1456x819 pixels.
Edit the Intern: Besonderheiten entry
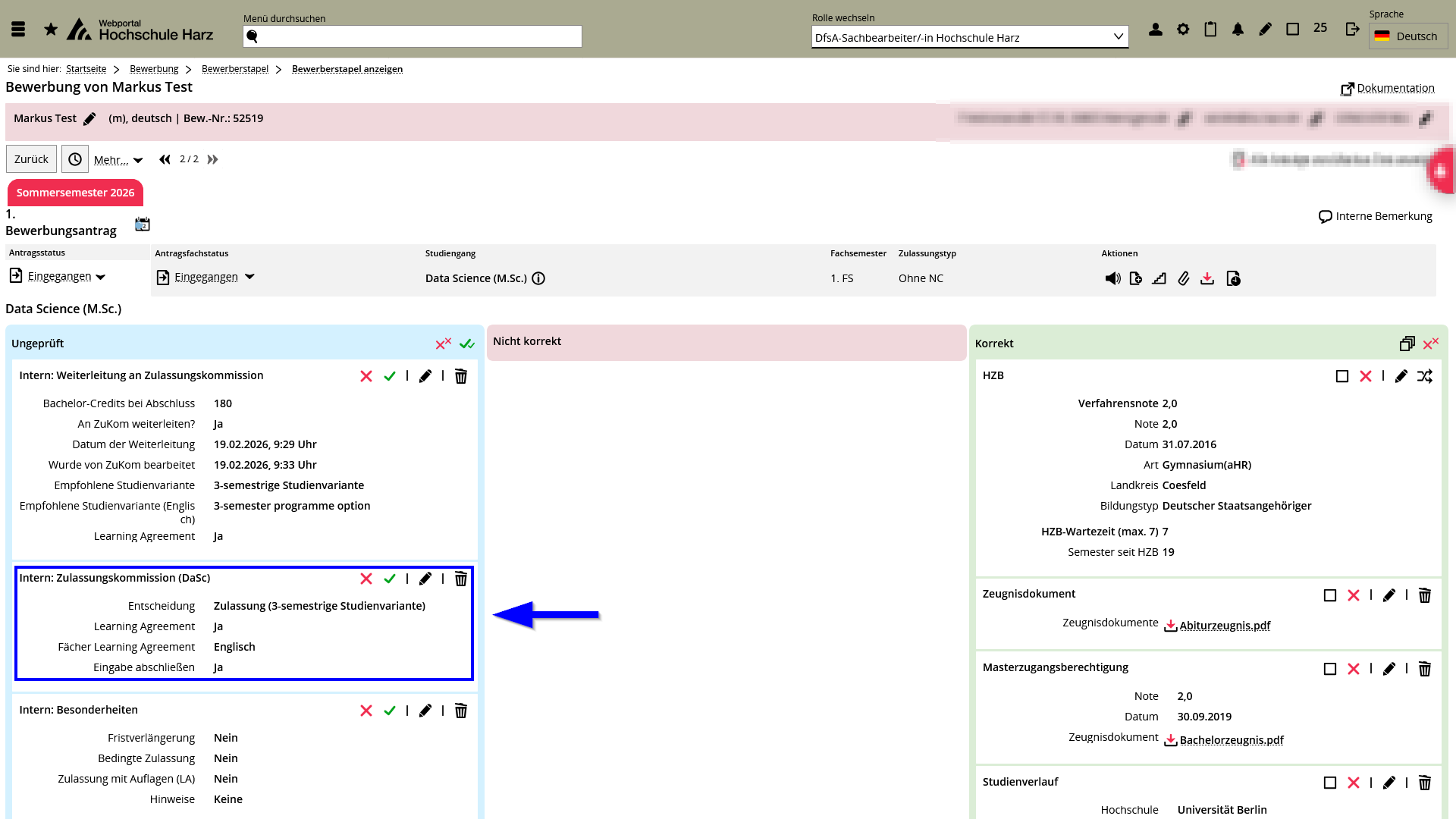coord(425,711)
